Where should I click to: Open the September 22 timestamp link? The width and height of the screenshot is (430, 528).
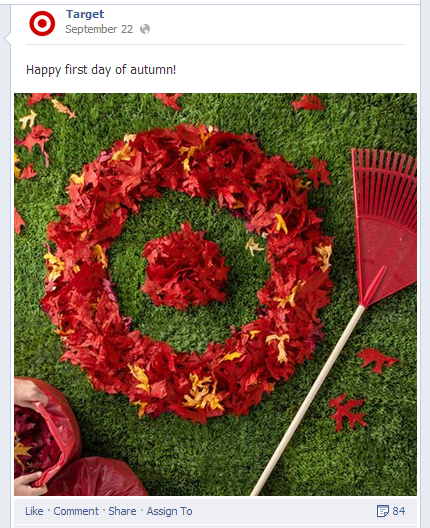(99, 29)
